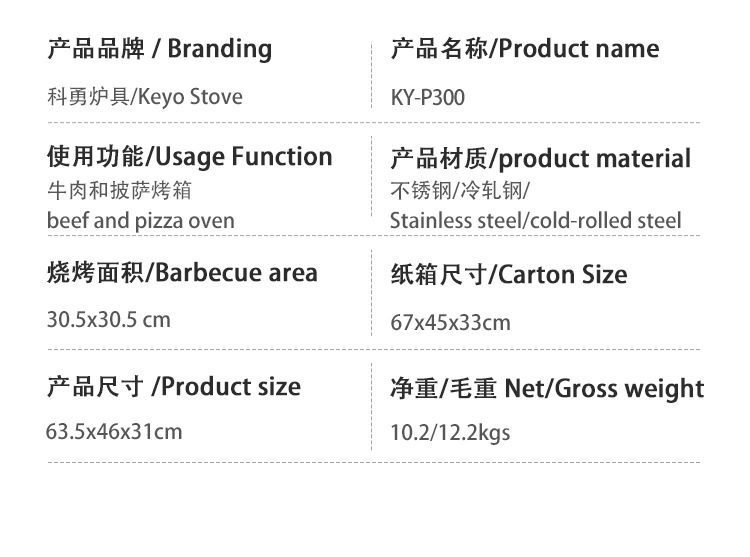The height and width of the screenshot is (557, 750).
Task: Select the '67x45x33cm' carton dimensions
Action: pos(450,322)
